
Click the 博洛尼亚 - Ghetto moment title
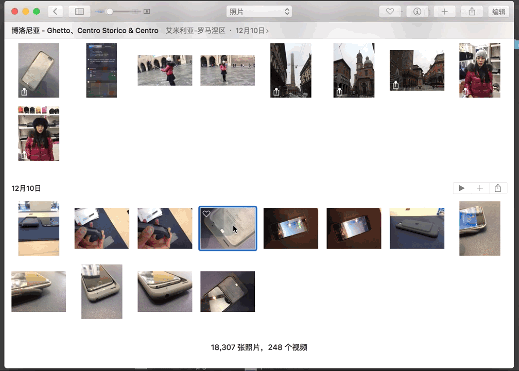[85, 31]
